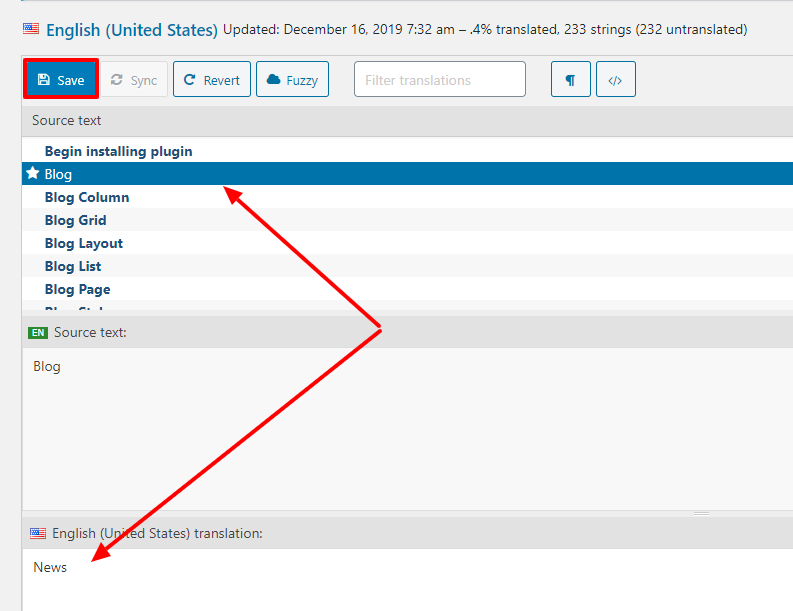Click the green EN source language badge
The image size is (793, 611).
[38, 332]
